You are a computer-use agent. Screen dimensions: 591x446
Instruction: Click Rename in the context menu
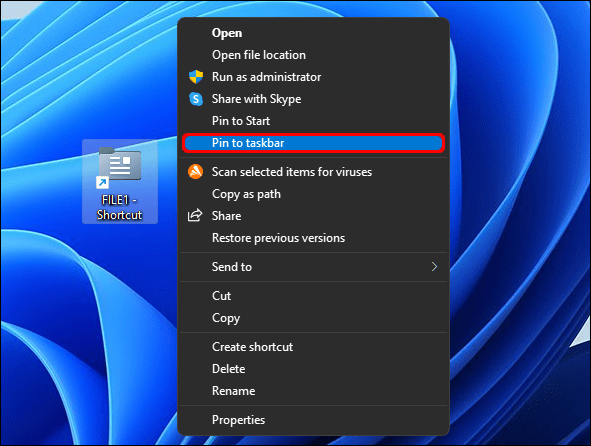tap(234, 391)
